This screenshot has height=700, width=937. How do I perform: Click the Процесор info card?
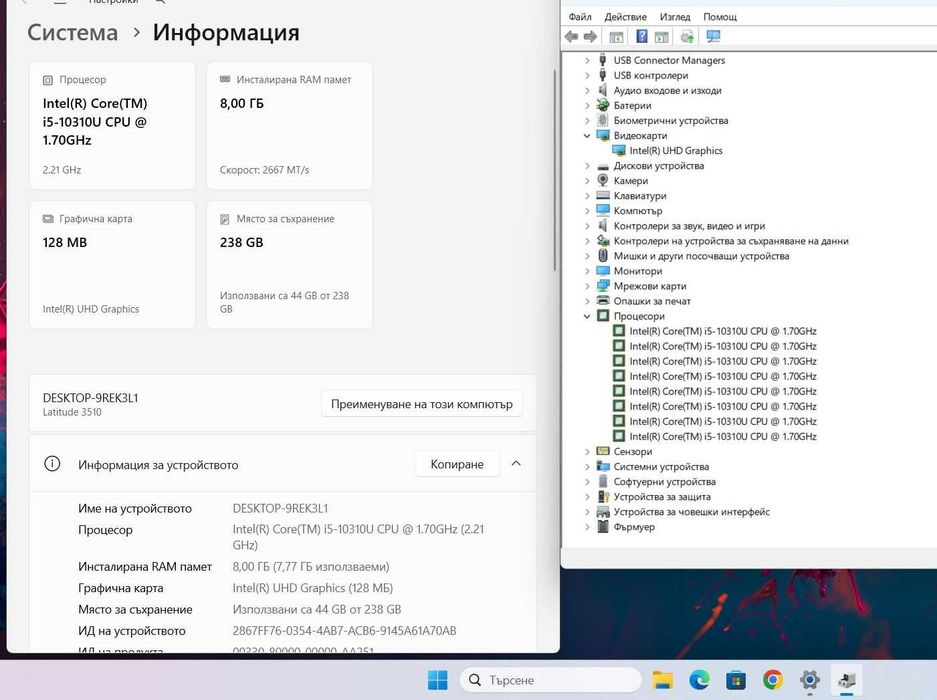tap(112, 126)
